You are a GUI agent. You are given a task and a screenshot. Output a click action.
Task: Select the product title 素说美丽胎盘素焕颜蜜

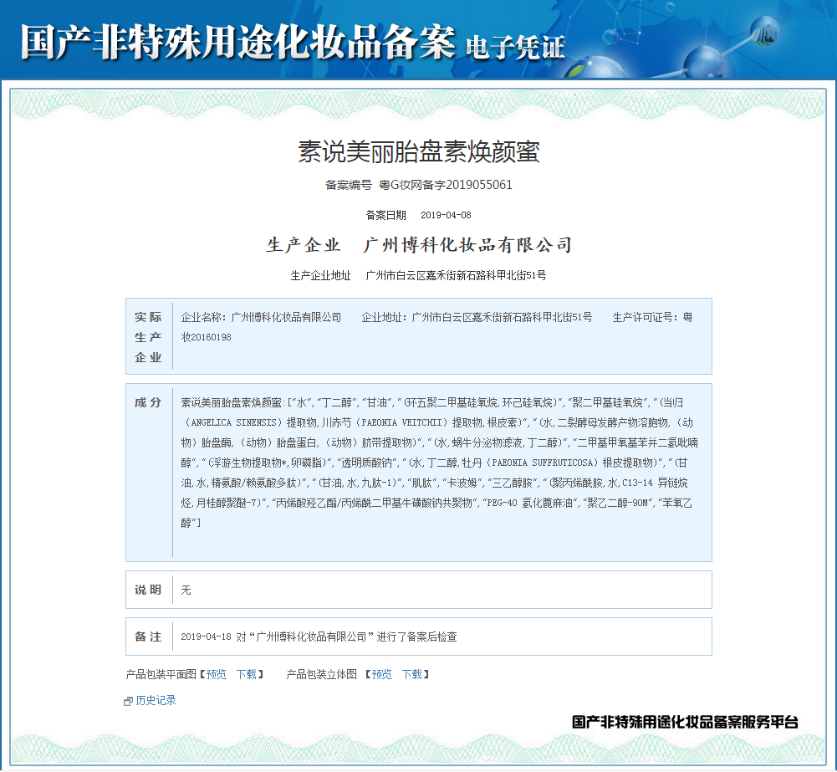click(418, 152)
